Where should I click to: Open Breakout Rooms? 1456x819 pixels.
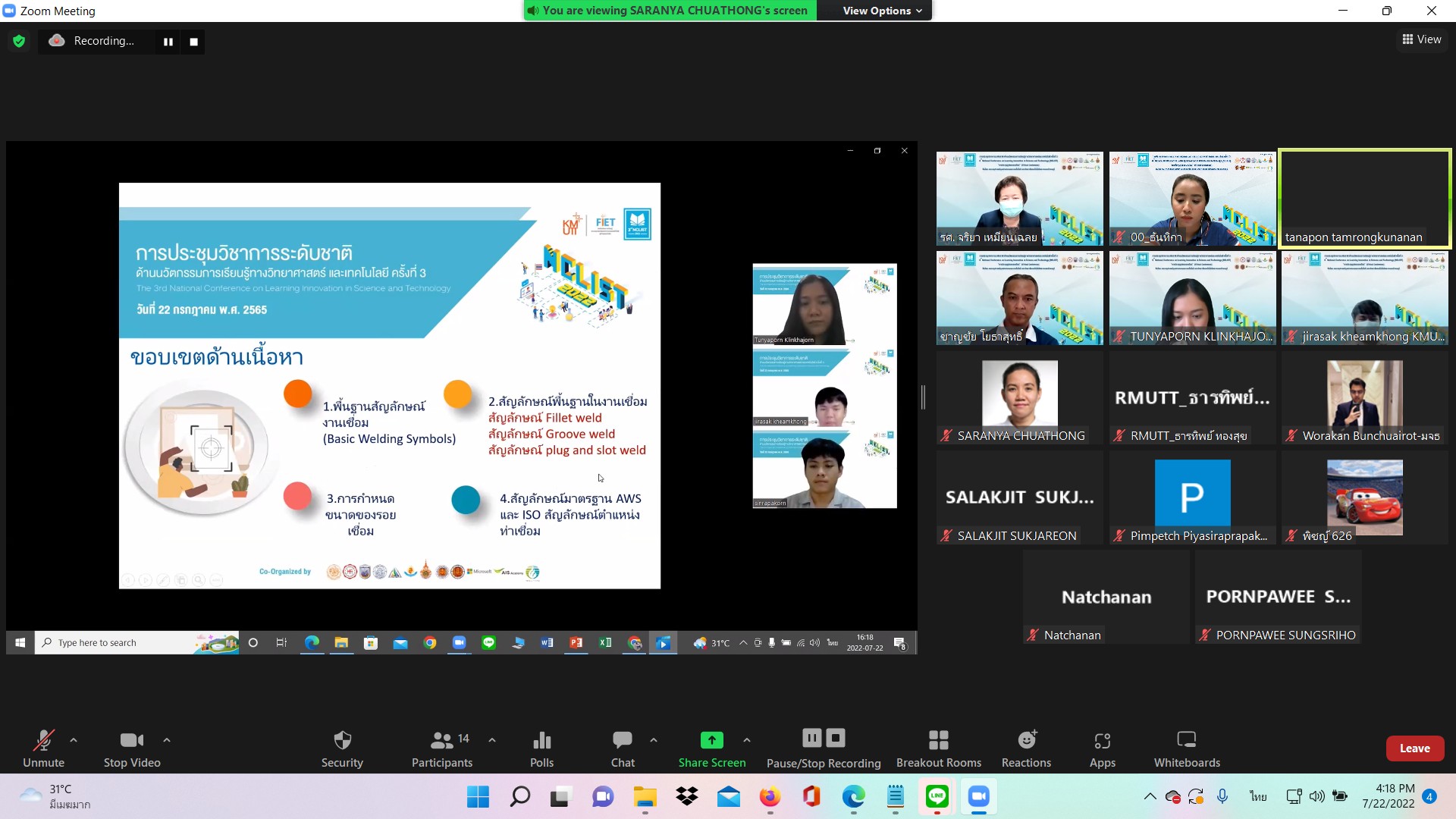tap(938, 740)
